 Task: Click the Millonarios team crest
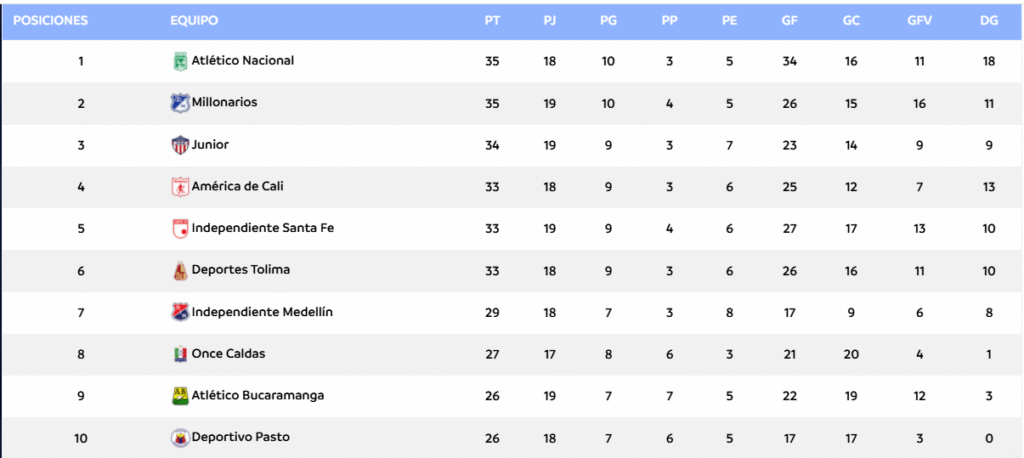pyautogui.click(x=180, y=103)
